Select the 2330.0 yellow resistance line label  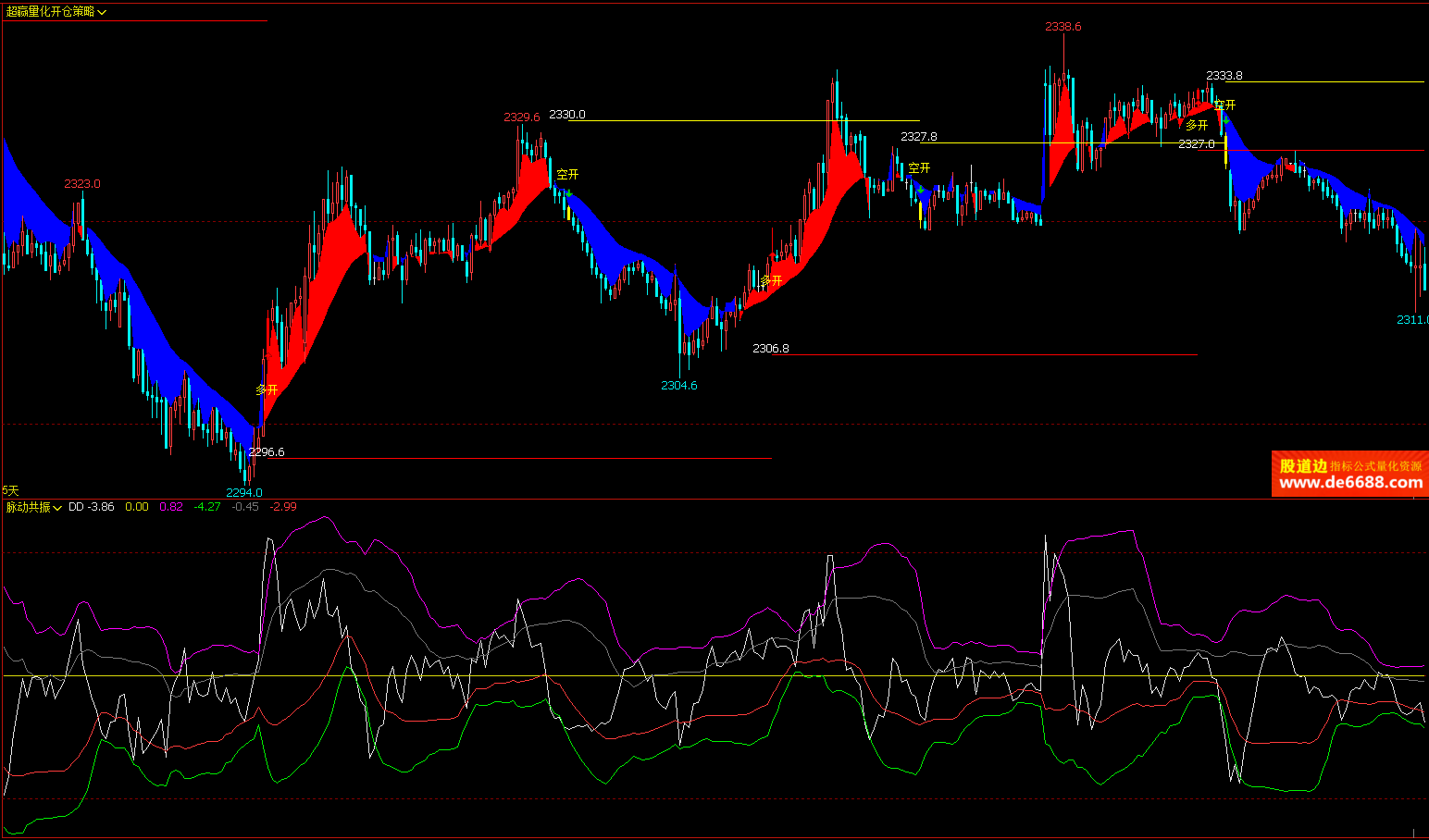567,115
